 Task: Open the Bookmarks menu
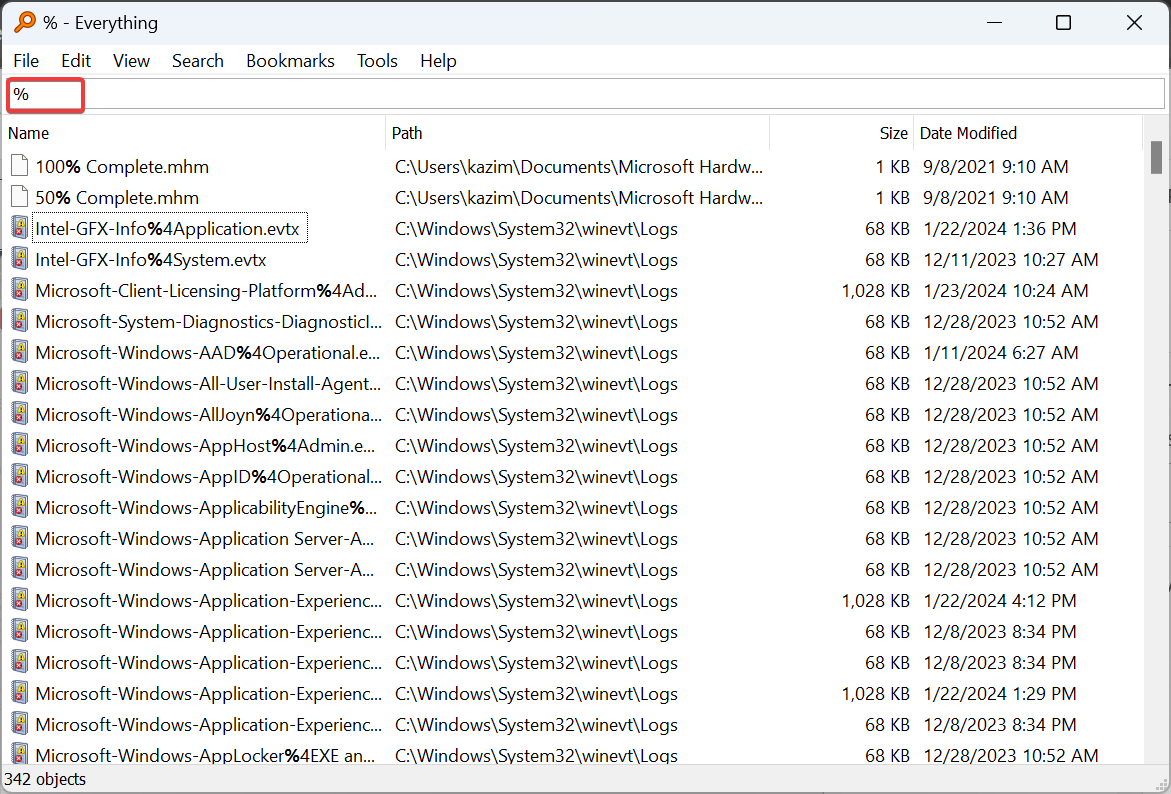(291, 61)
